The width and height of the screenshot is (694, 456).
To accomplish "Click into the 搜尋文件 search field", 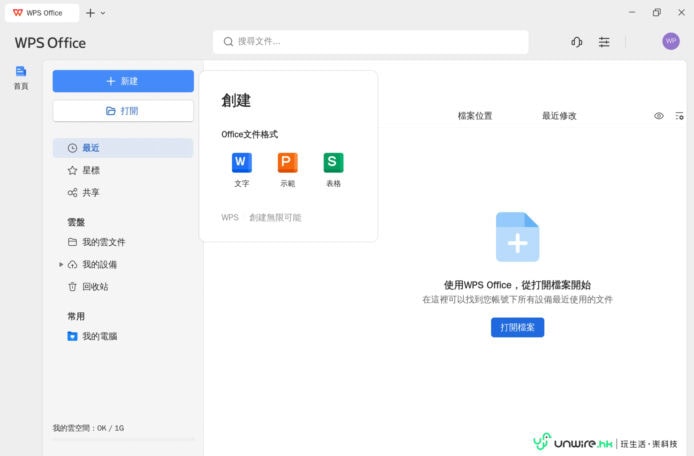I will 370,42.
